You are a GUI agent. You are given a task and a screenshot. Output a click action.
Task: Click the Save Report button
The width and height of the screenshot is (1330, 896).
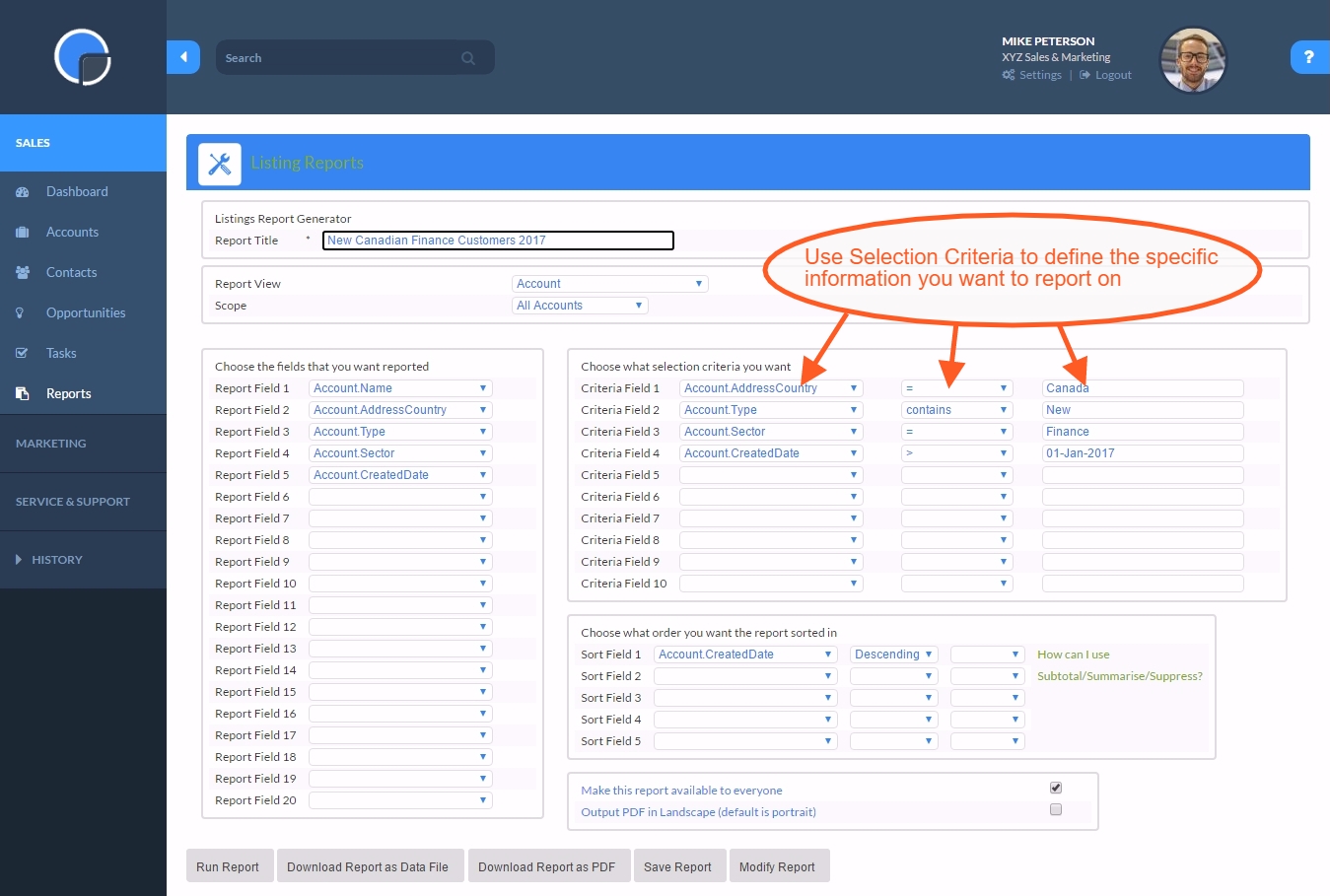click(x=678, y=867)
